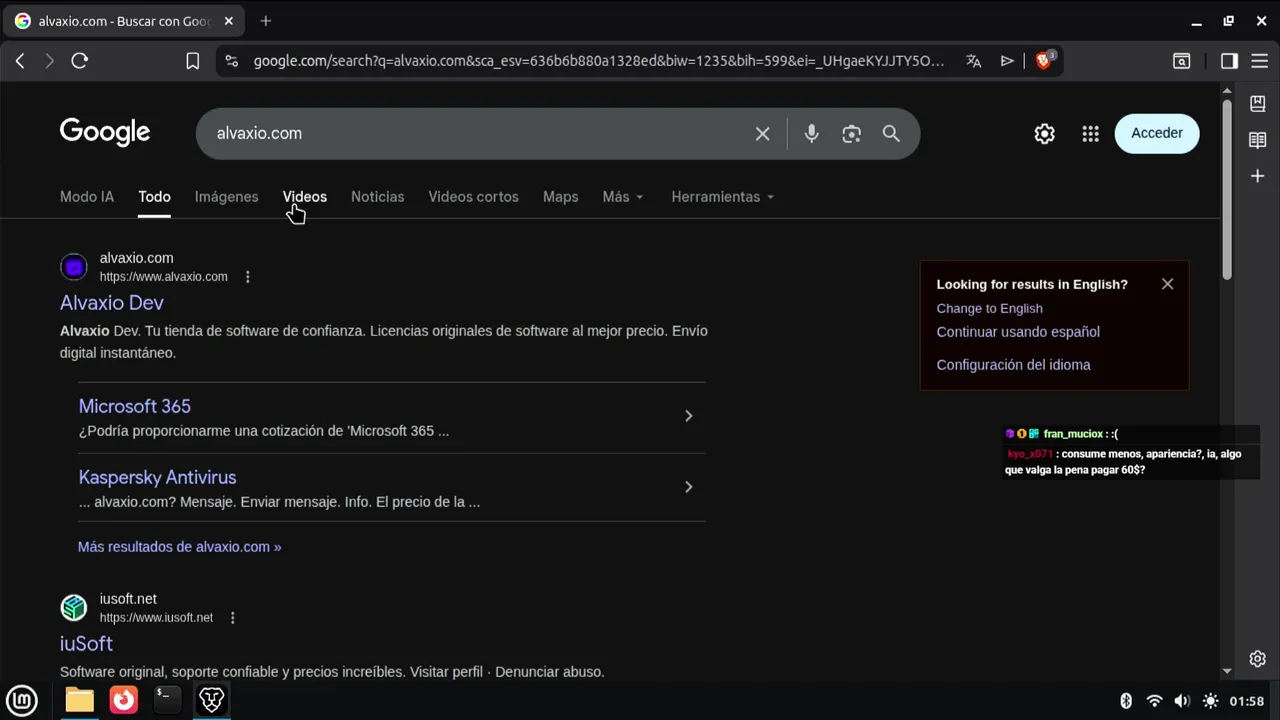The width and height of the screenshot is (1280, 720).
Task: Open the sidebar reading list icon
Action: [1258, 140]
